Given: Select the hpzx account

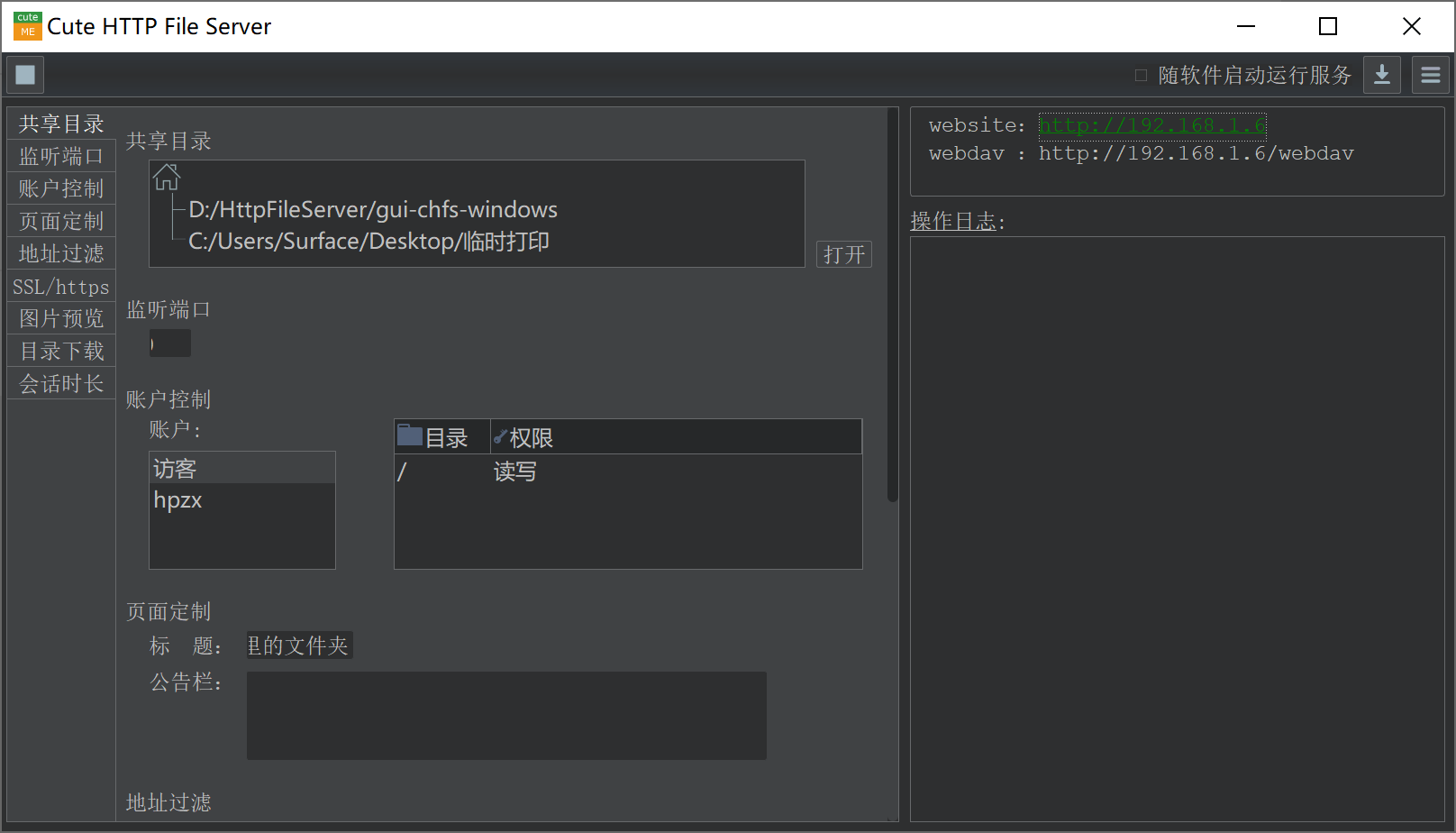Looking at the screenshot, I should [x=242, y=500].
